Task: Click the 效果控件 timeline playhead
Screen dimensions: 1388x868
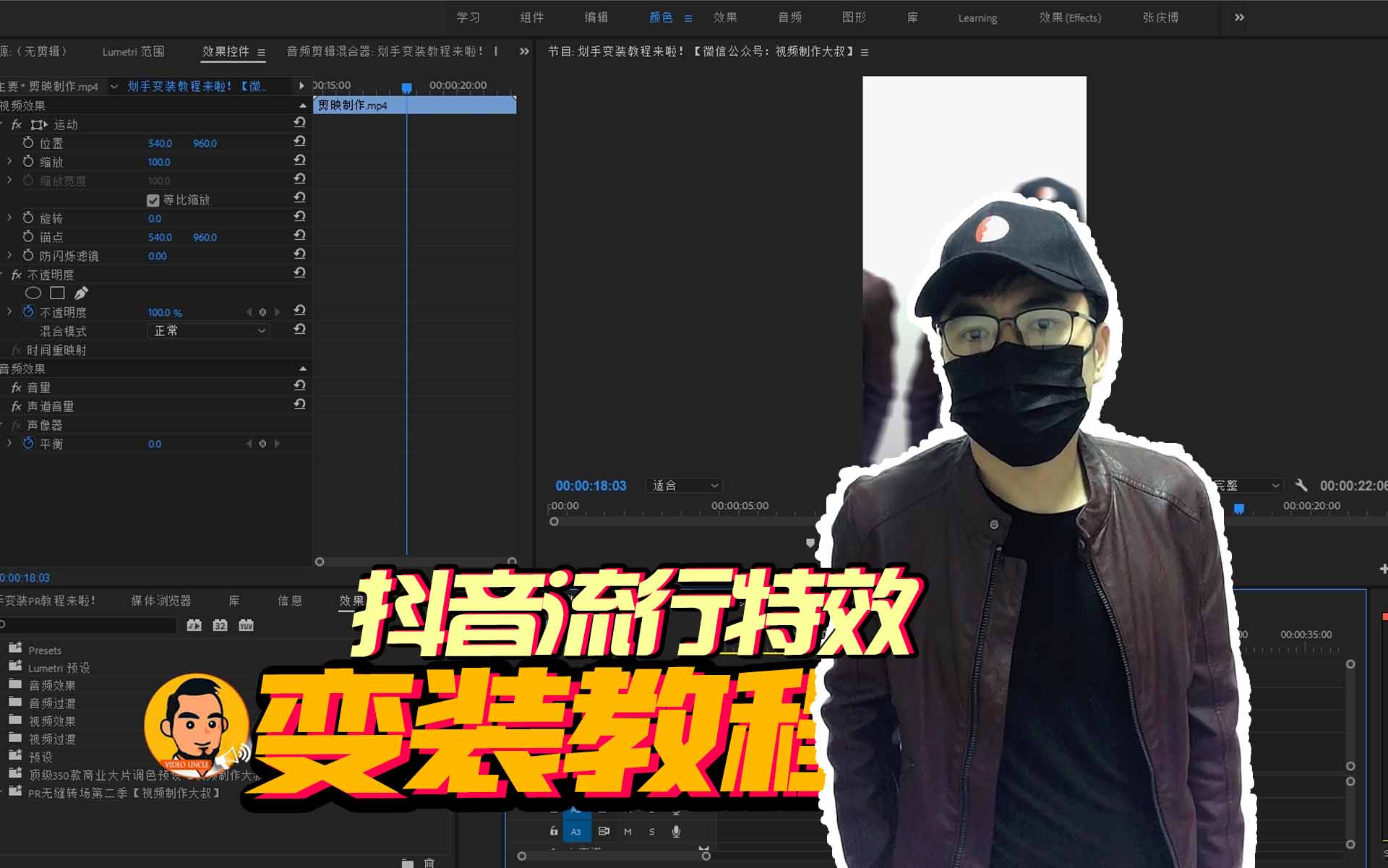Action: click(x=407, y=88)
